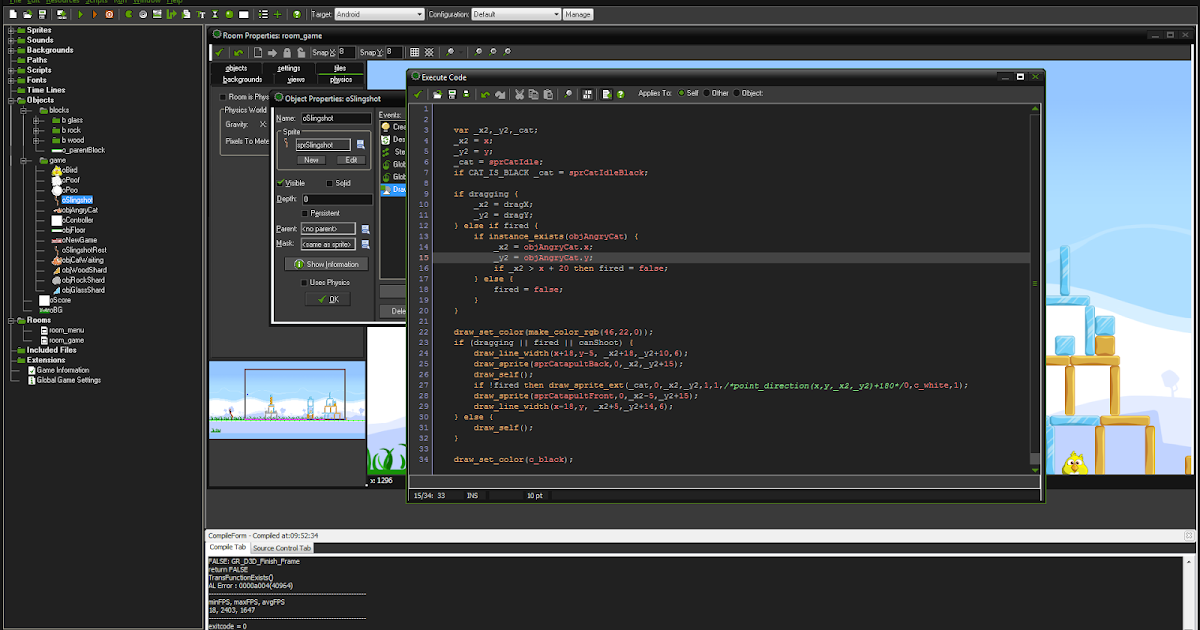Switch to the 'settings' tab in Room Properties
Viewport: 1200px width, 630px height.
coord(289,68)
